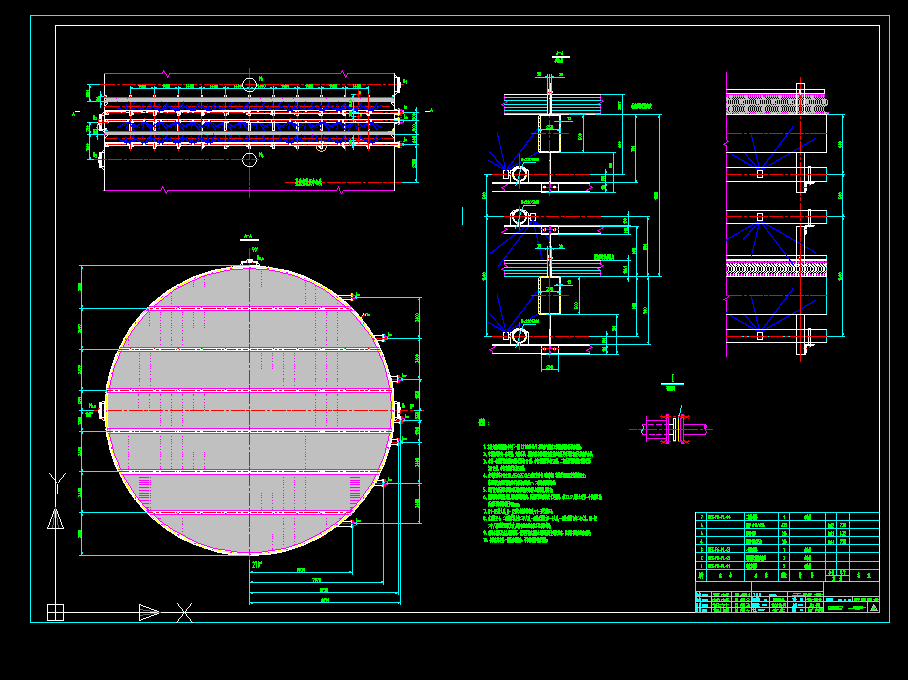Select the section title above the middle view
The width and height of the screenshot is (908, 680).
(x=560, y=57)
